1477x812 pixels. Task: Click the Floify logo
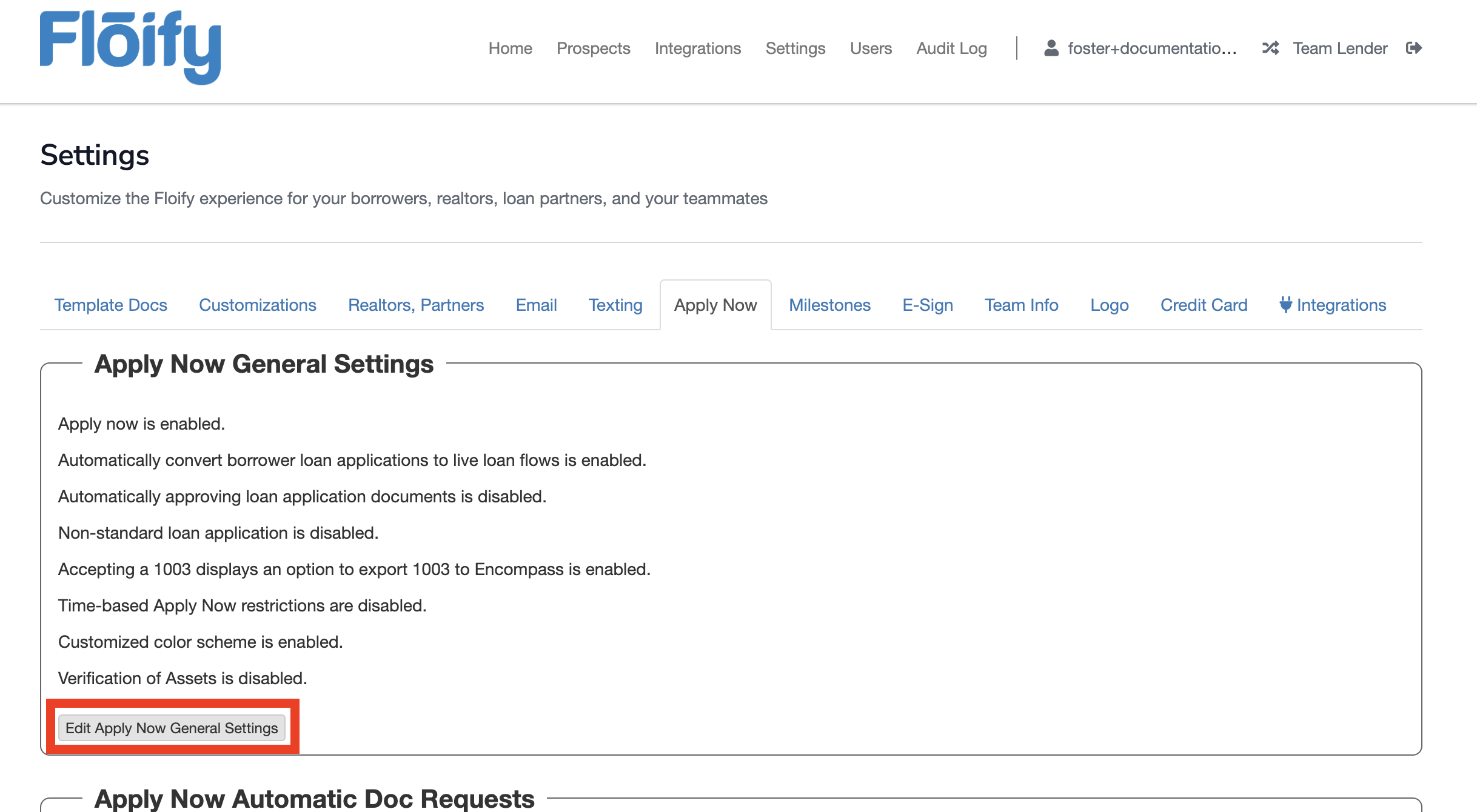coord(130,47)
